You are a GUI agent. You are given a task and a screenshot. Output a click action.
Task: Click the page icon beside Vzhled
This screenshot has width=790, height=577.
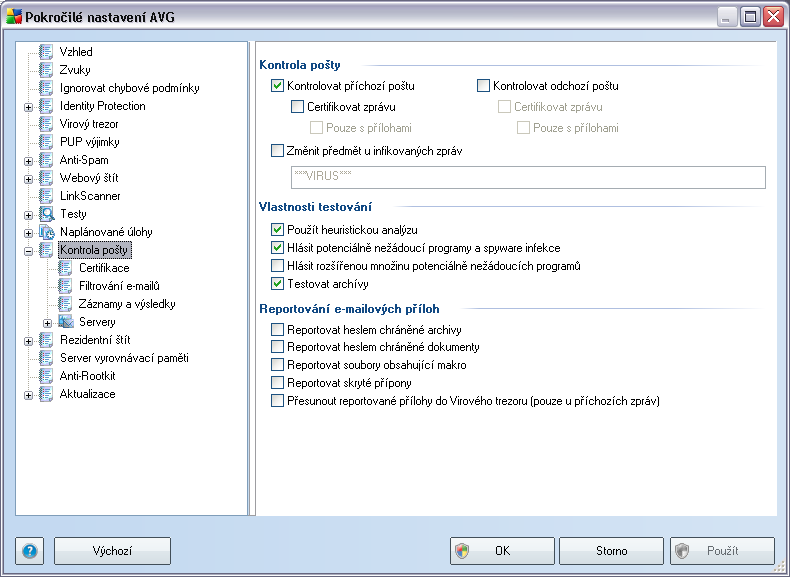46,52
